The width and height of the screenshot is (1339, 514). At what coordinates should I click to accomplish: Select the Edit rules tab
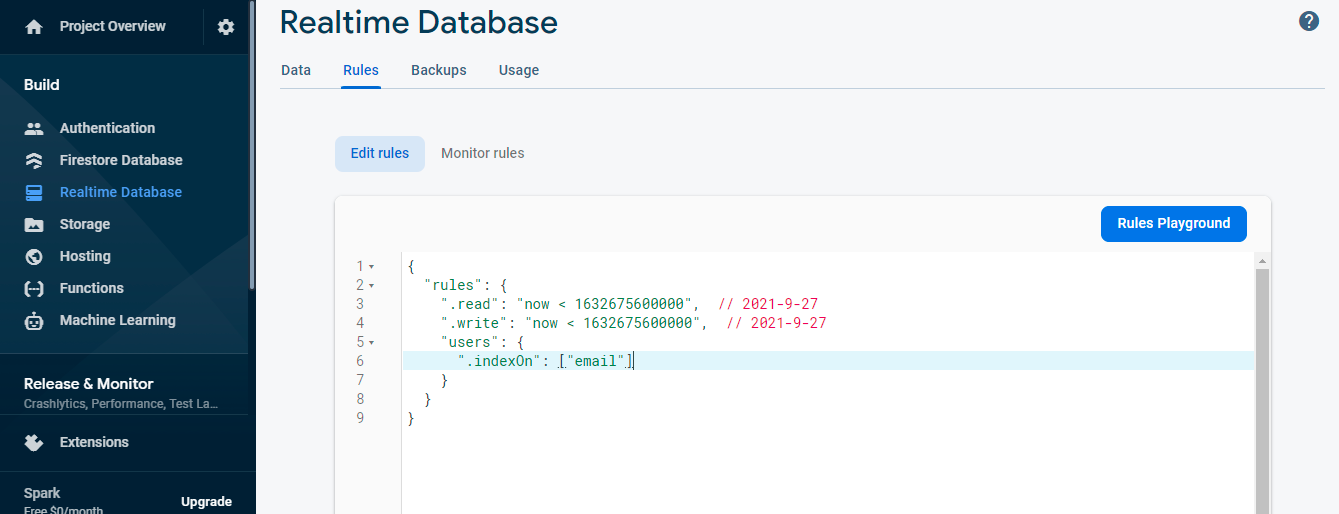[380, 153]
